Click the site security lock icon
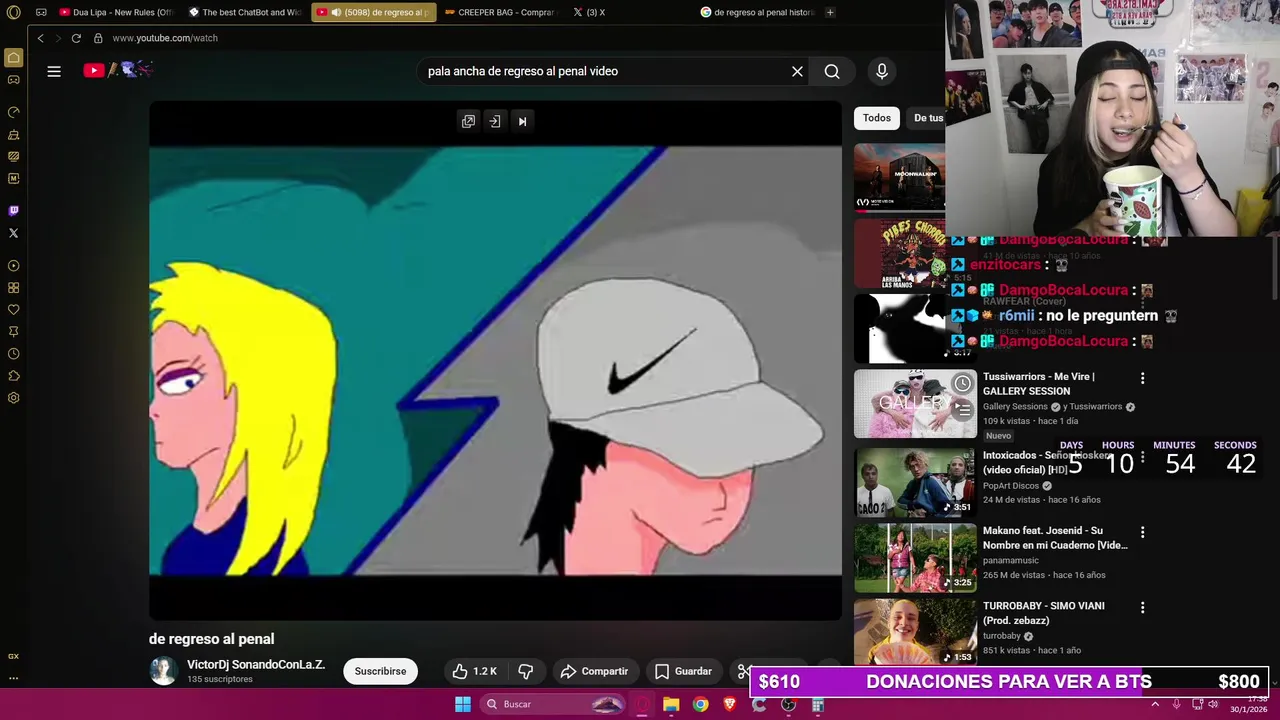Viewport: 1280px width, 720px height. pos(98,38)
